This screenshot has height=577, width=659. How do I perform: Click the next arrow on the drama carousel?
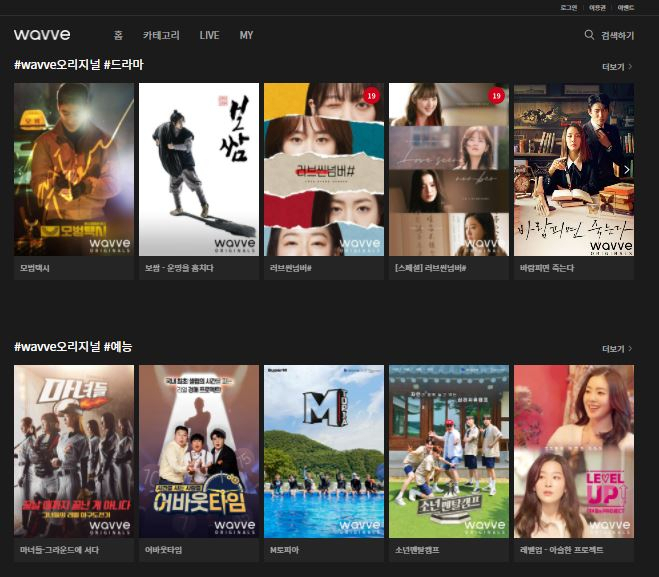click(x=627, y=170)
